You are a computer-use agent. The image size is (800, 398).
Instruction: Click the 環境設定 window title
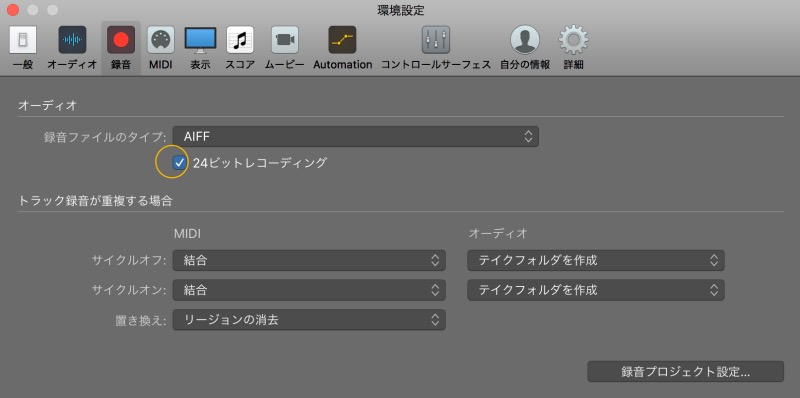click(401, 10)
